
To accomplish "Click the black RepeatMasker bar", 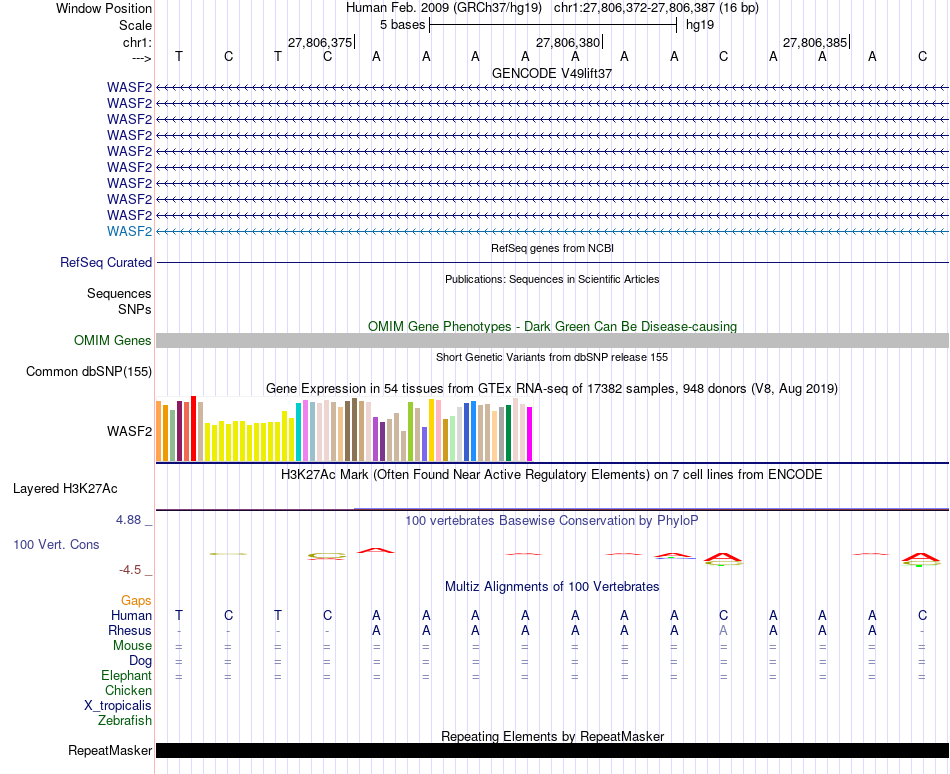I will coord(552,750).
